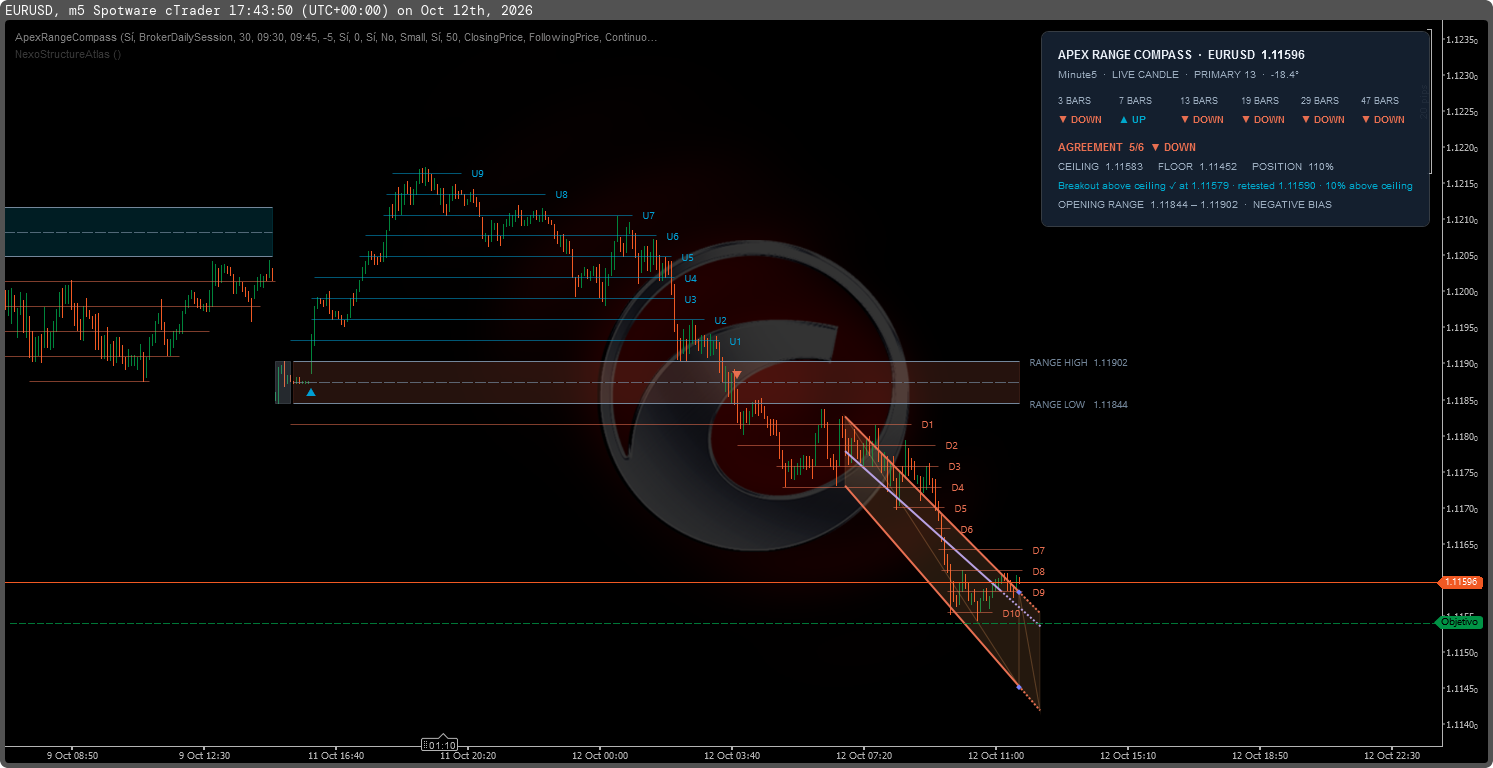Viewport: 1493px width, 768px height.
Task: Click the D1 level label
Action: coord(927,425)
